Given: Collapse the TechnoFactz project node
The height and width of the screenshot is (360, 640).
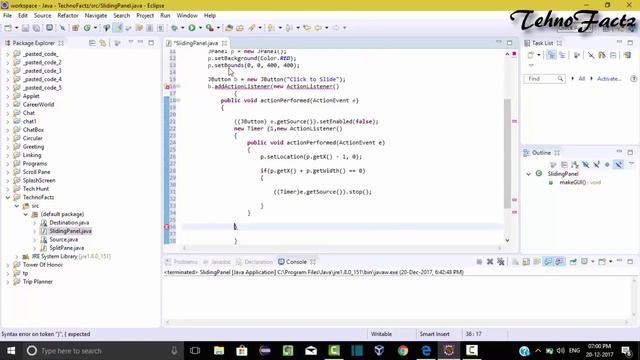Looking at the screenshot, I should coord(7,197).
